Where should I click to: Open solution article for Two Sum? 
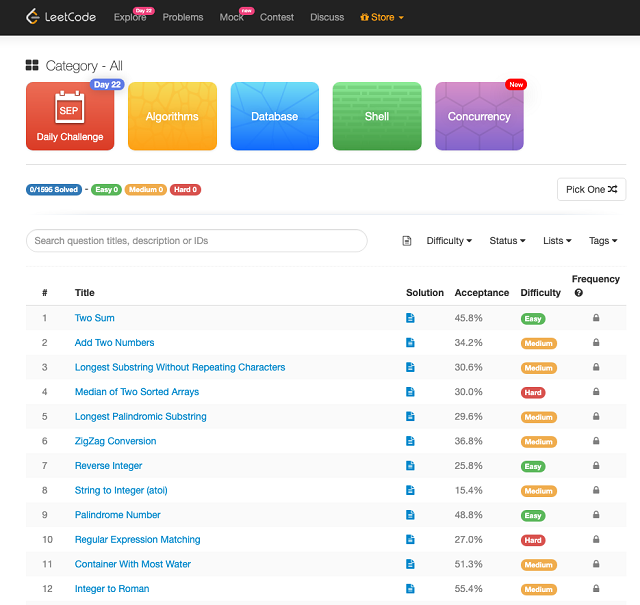(410, 318)
